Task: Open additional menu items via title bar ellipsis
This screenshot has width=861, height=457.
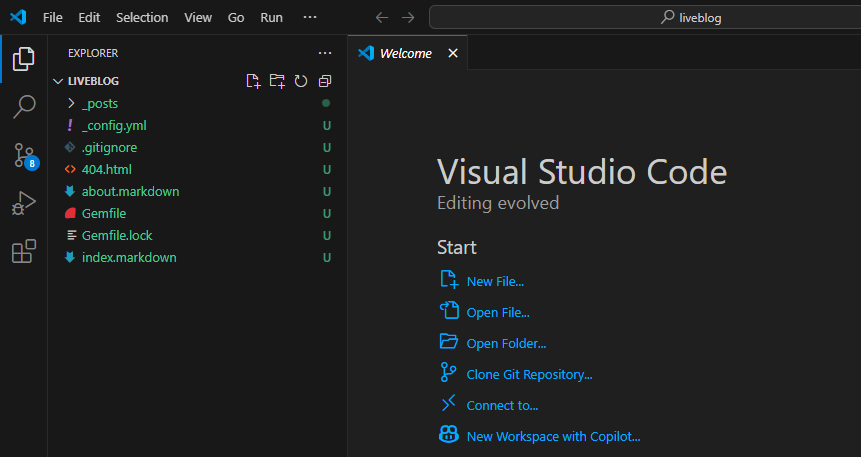Action: [x=310, y=17]
